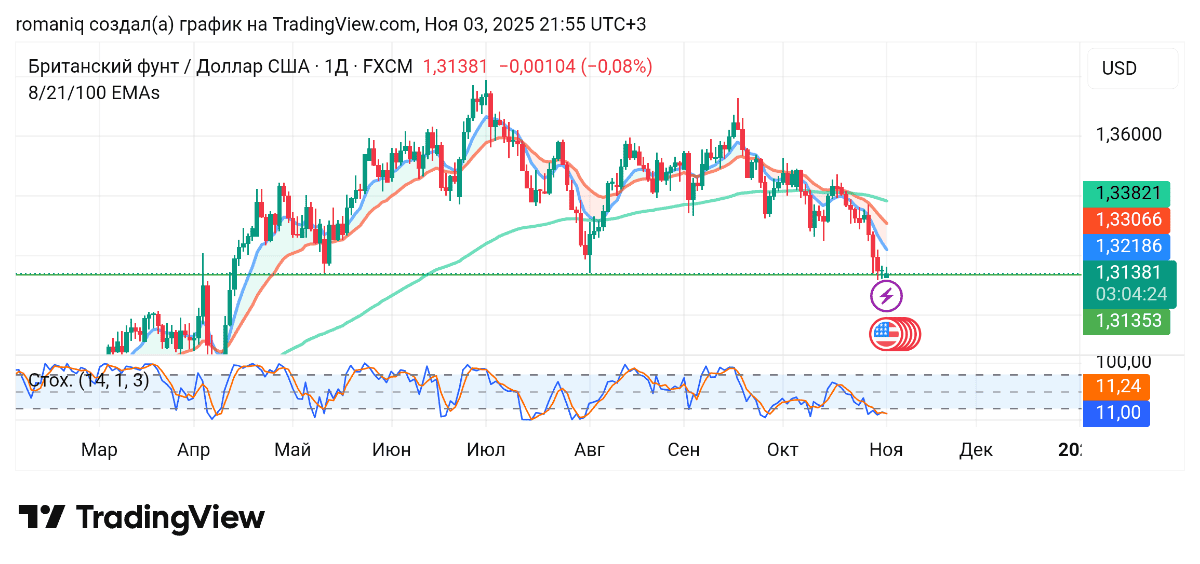
Task: Click the Дек month on the time axis
Action: click(x=975, y=450)
